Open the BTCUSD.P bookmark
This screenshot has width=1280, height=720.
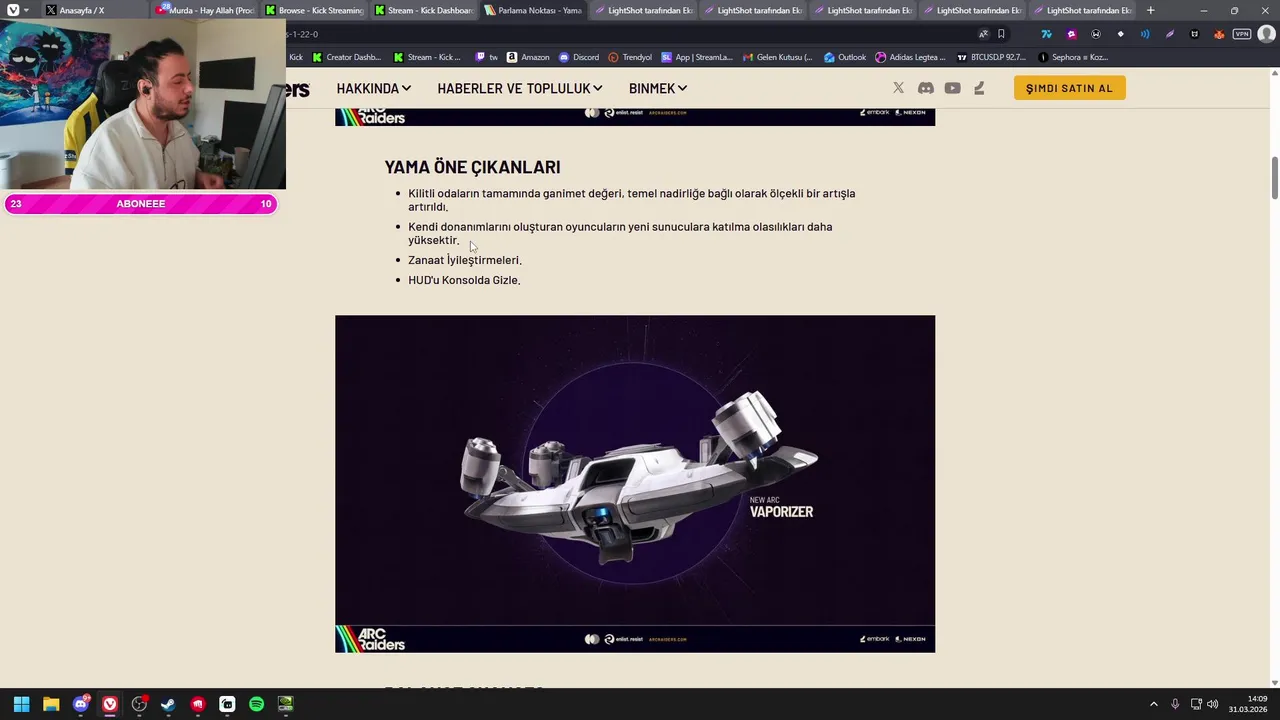pos(991,57)
